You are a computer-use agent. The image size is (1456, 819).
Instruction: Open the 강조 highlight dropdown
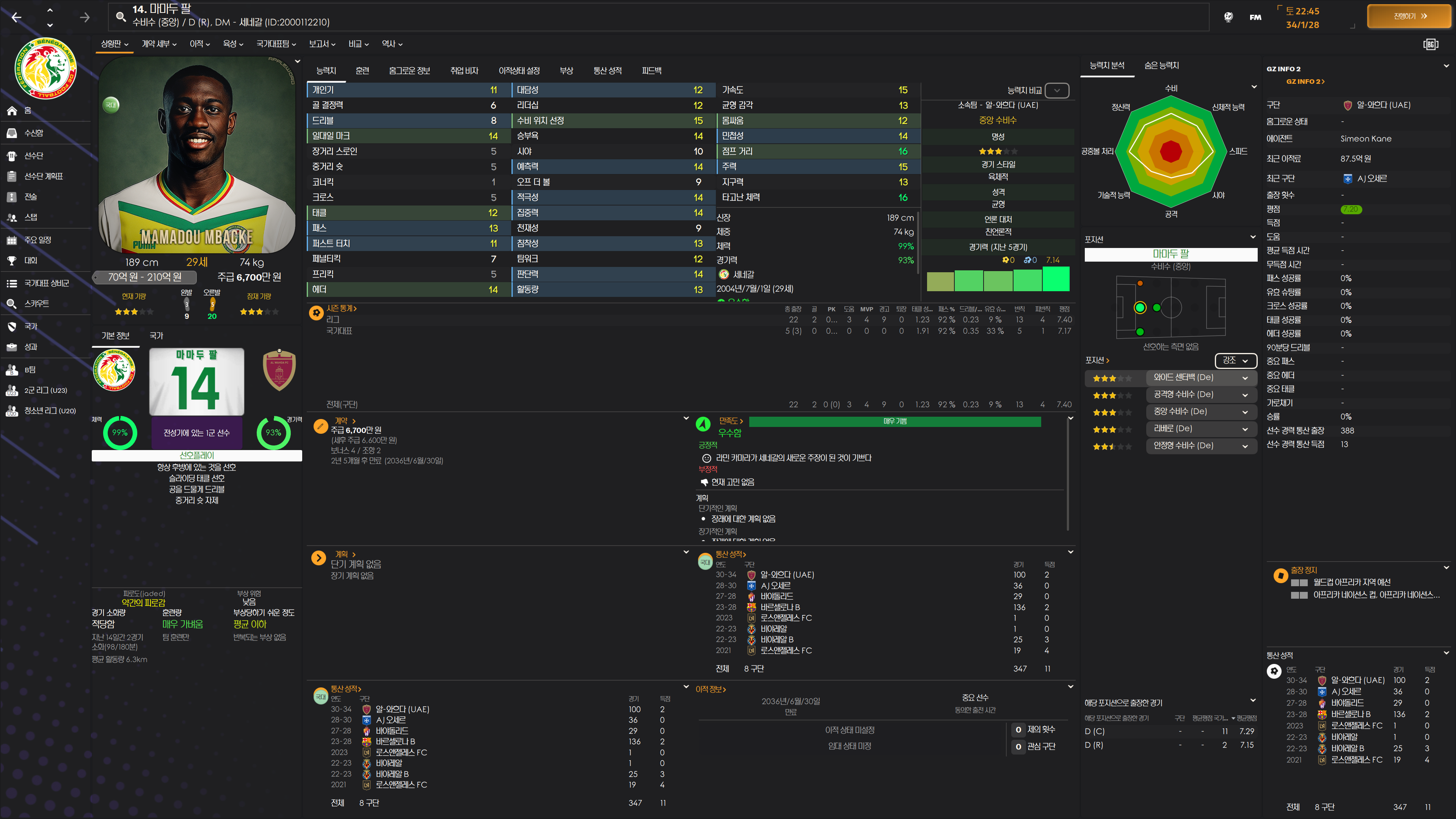(1235, 361)
